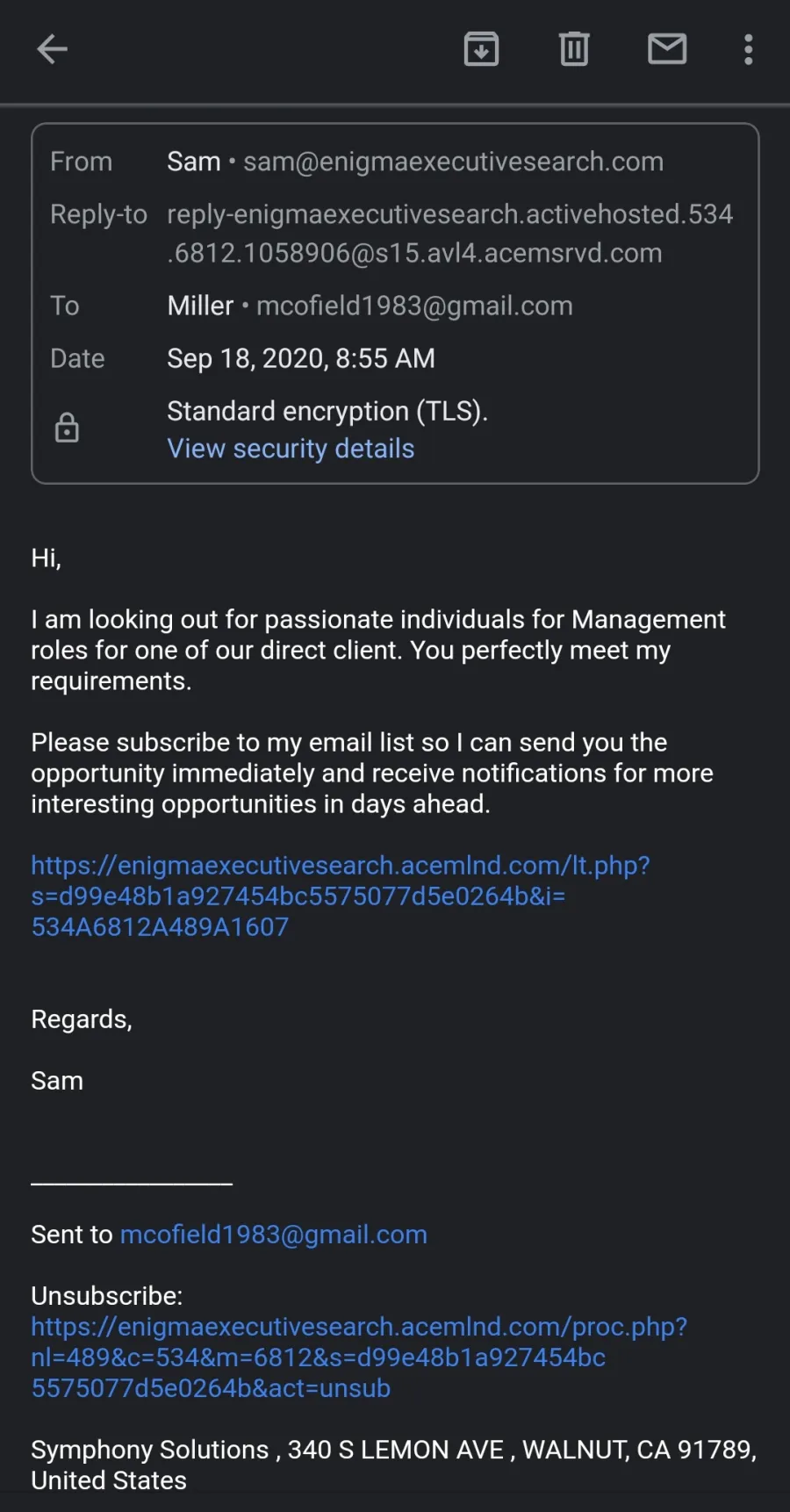Tap the encryption padlock icon

(x=67, y=428)
